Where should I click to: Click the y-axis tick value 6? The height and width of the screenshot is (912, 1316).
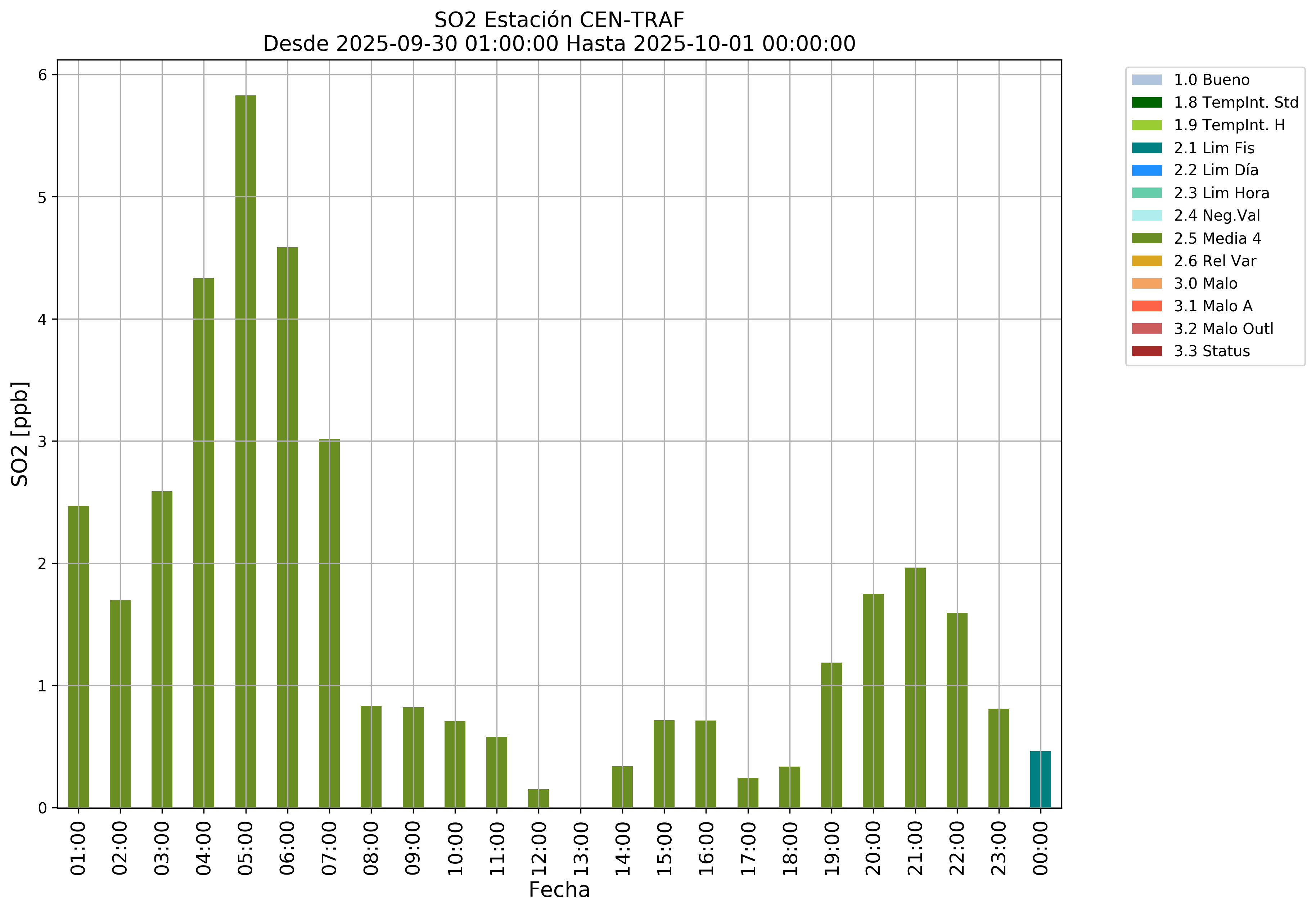click(44, 75)
